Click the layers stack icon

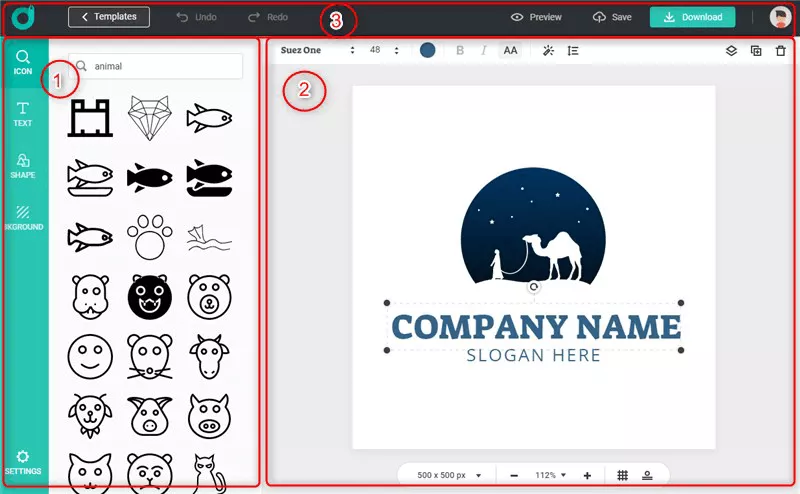click(x=731, y=50)
